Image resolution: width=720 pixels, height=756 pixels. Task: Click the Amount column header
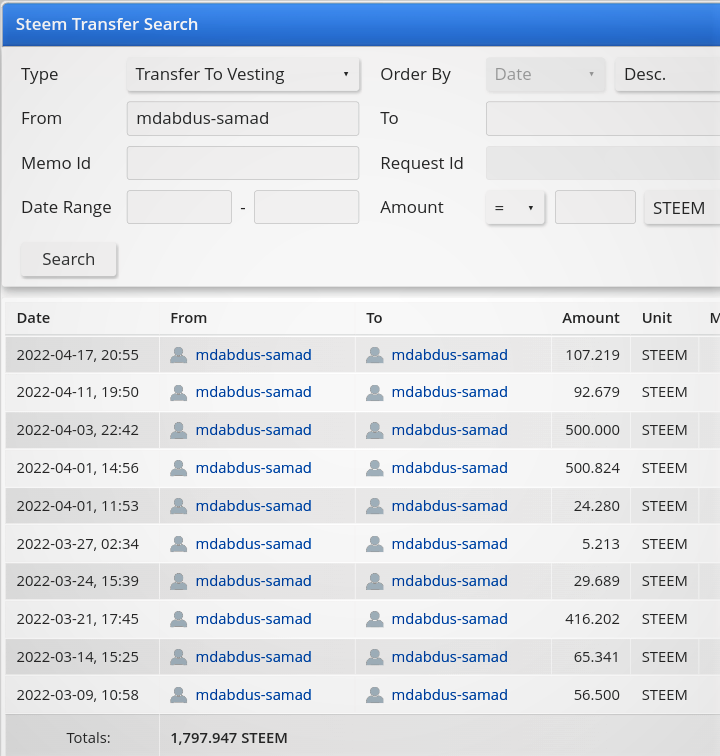click(x=591, y=318)
